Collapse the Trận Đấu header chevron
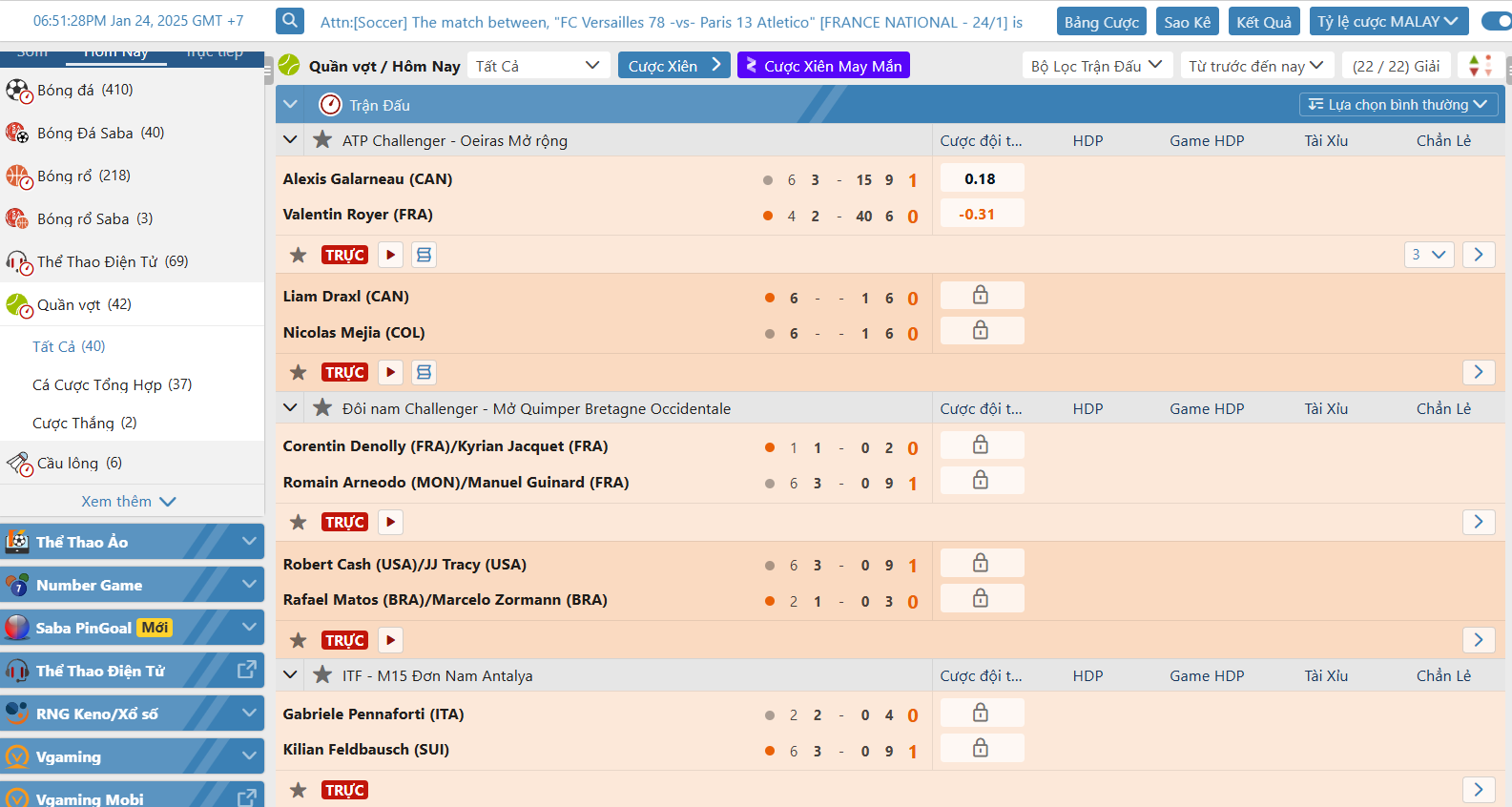Image resolution: width=1512 pixels, height=807 pixels. tap(291, 104)
